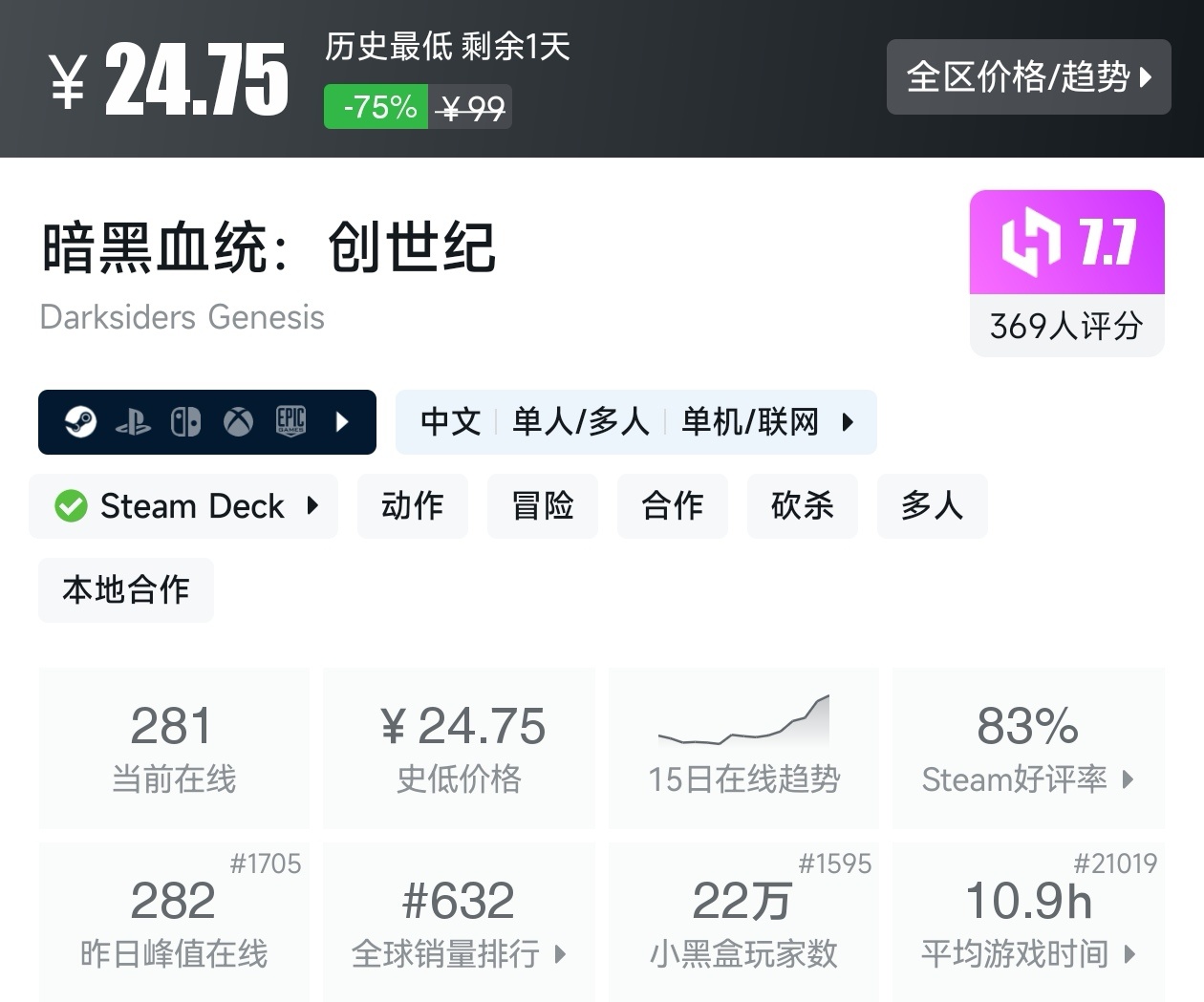Select the 动作 genre tag
The height and width of the screenshot is (1002, 1204).
point(412,505)
